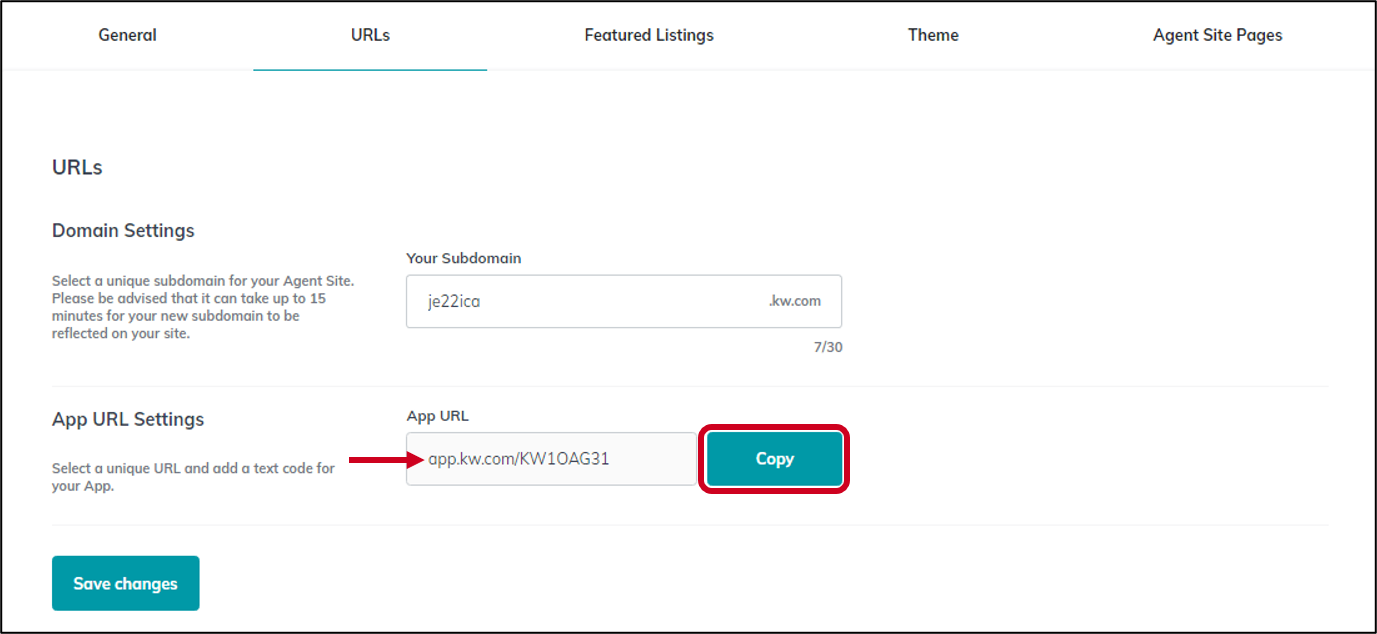
Task: Select the URLs tab
Action: coord(370,35)
